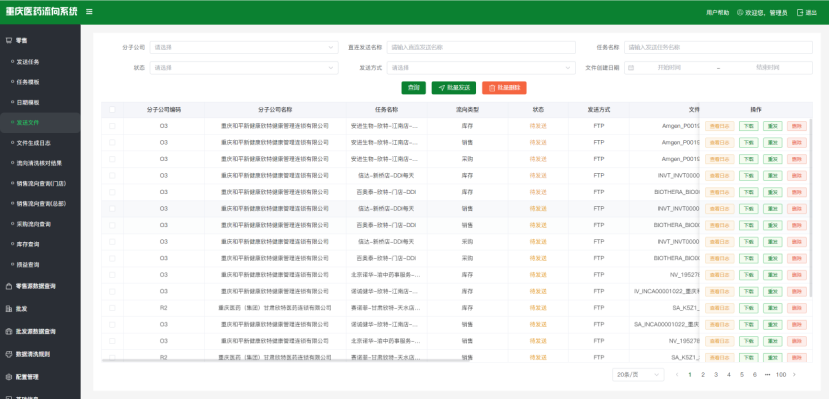Check the 赛诺菲 库存 R2 row checkbox

(112, 307)
